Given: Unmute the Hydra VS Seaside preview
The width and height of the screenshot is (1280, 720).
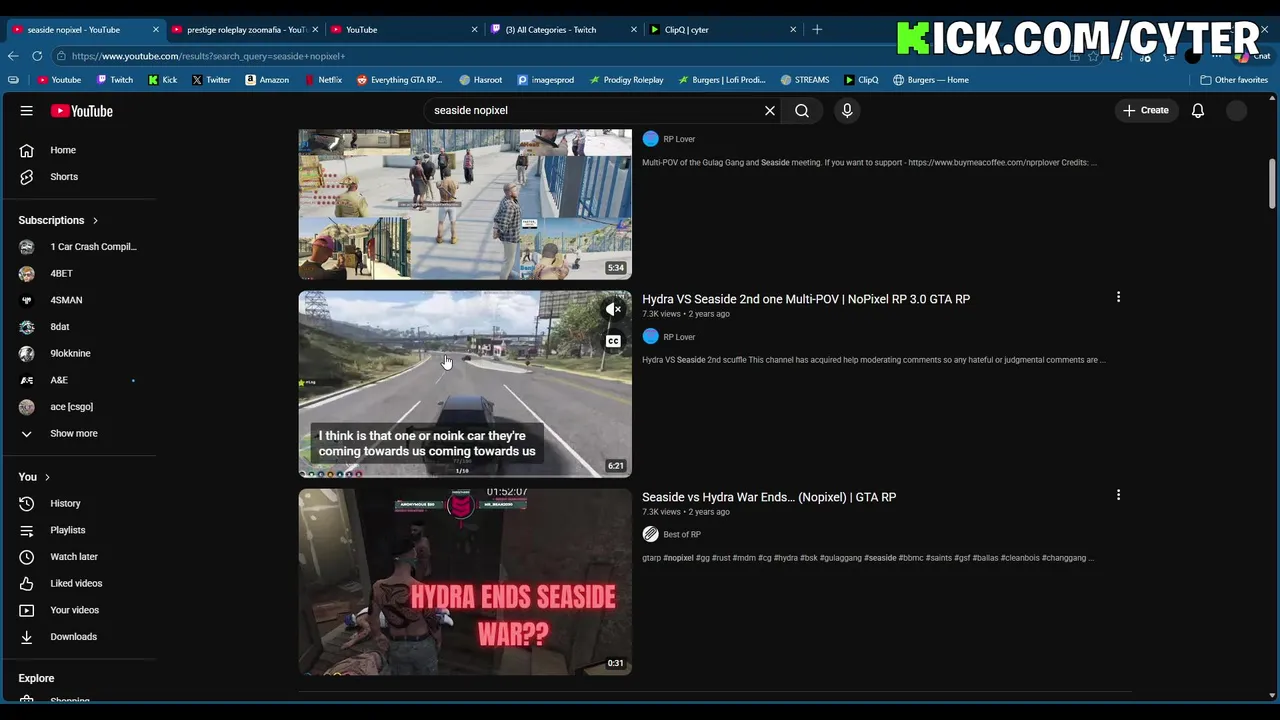Looking at the screenshot, I should [613, 310].
